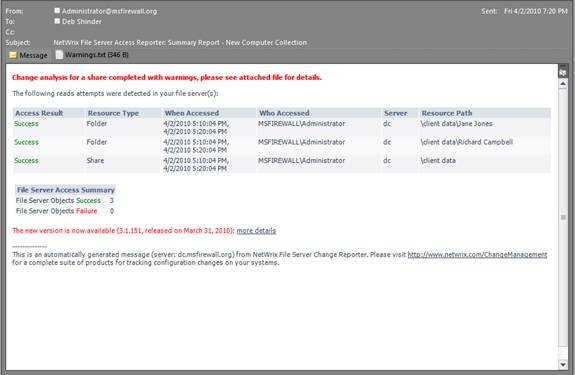Click the File Server Access Summary heading
The width and height of the screenshot is (575, 375).
(x=66, y=190)
